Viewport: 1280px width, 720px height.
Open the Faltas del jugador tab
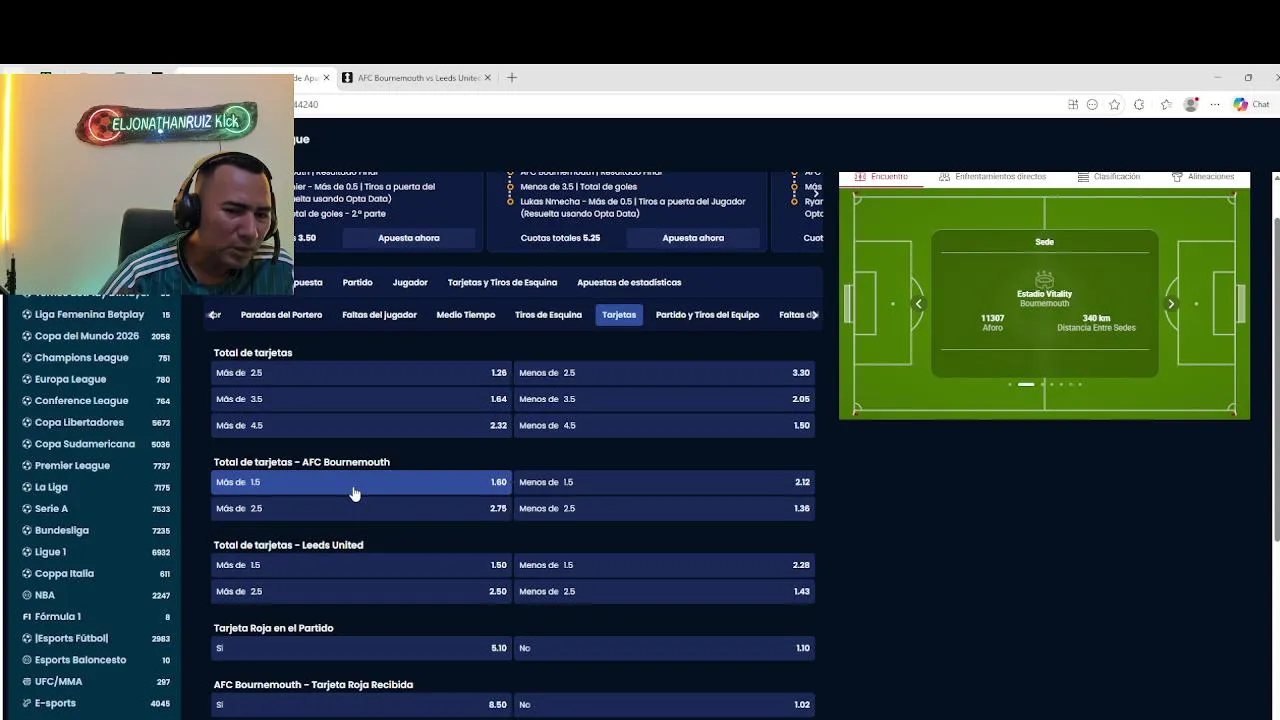tap(379, 315)
